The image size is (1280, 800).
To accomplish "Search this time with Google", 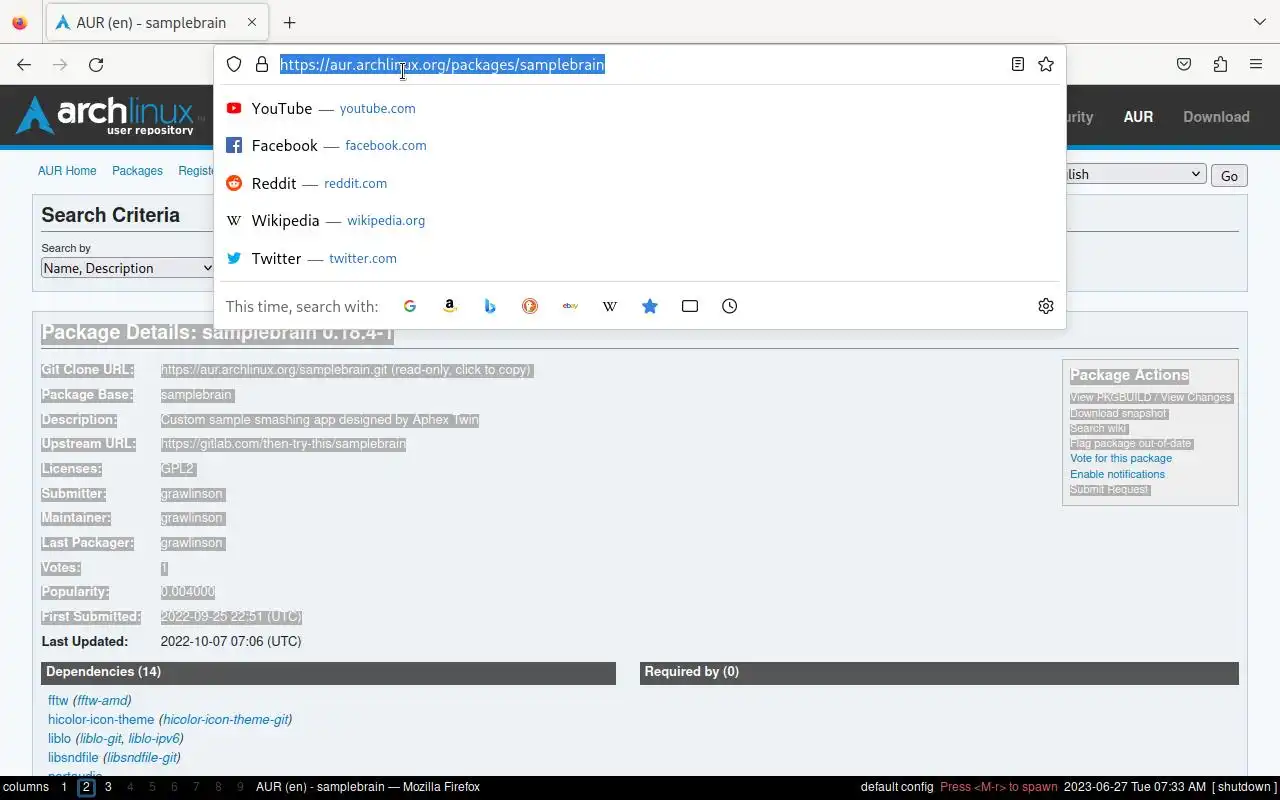I will point(410,306).
